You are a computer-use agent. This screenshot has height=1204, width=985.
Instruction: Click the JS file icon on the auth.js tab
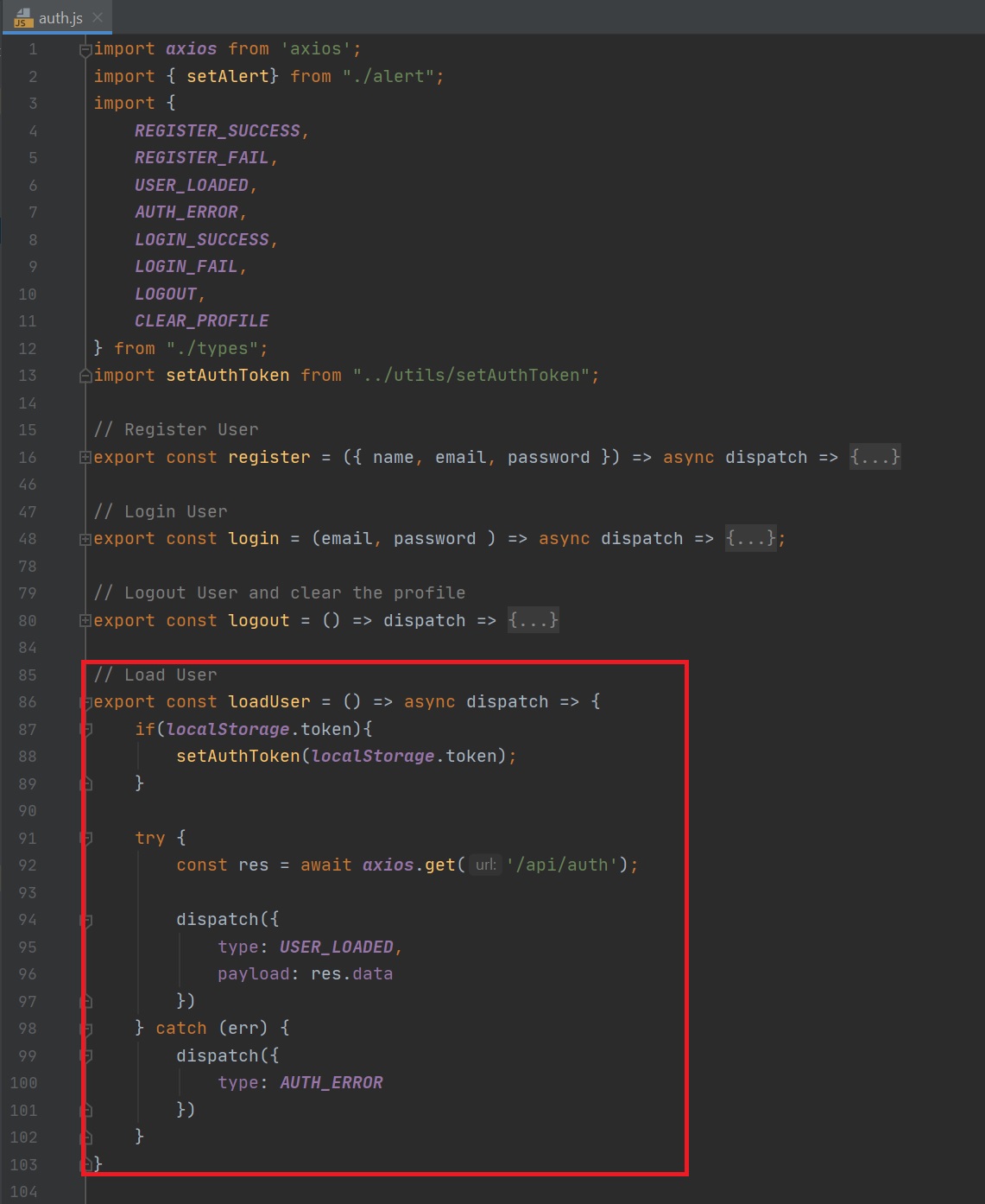[x=23, y=17]
